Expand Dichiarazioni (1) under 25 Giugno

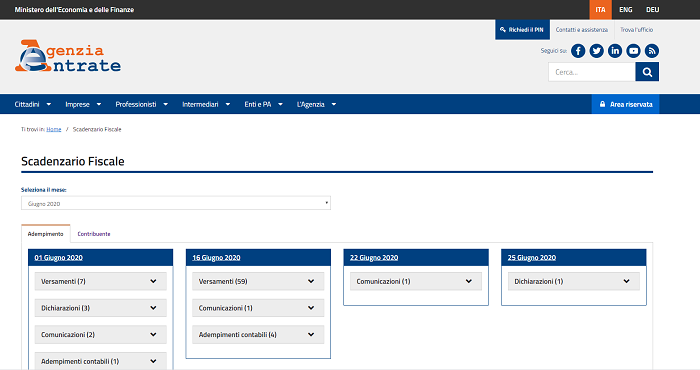[574, 281]
